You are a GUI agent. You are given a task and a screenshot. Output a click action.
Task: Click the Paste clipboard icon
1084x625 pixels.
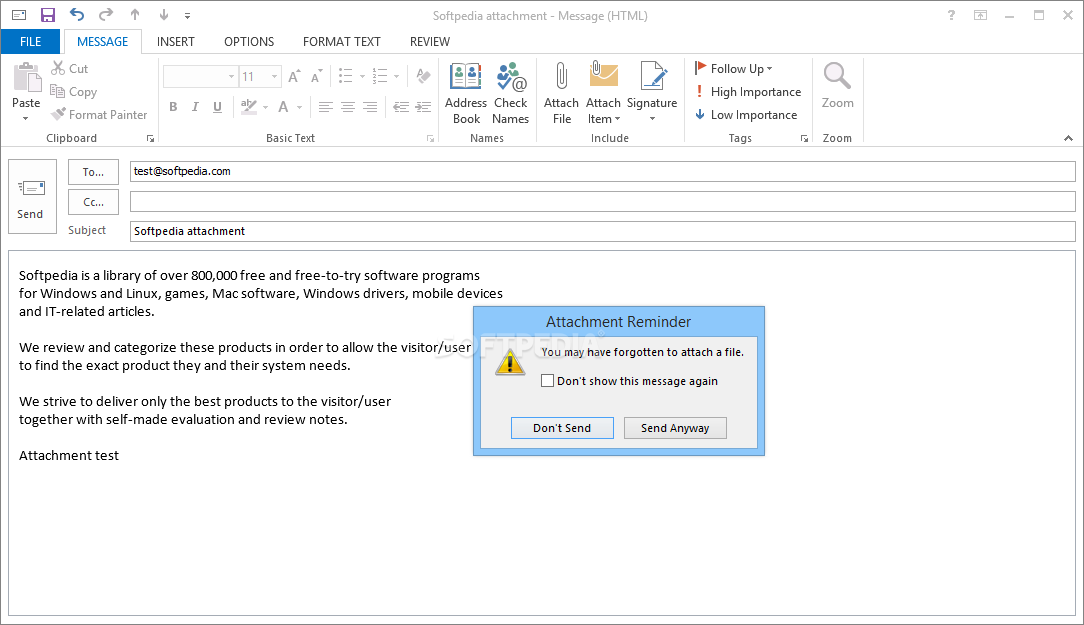tap(27, 77)
